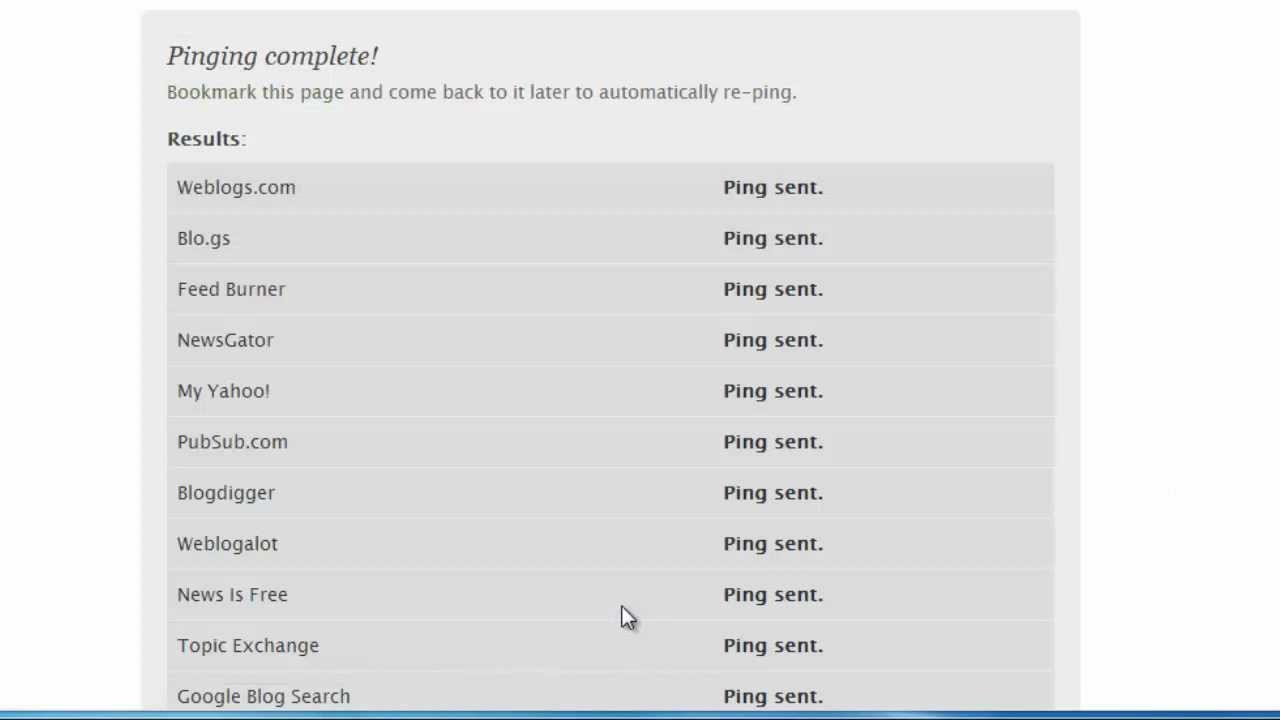The image size is (1280, 720).
Task: Click the Google Blog Search entry
Action: click(x=263, y=696)
